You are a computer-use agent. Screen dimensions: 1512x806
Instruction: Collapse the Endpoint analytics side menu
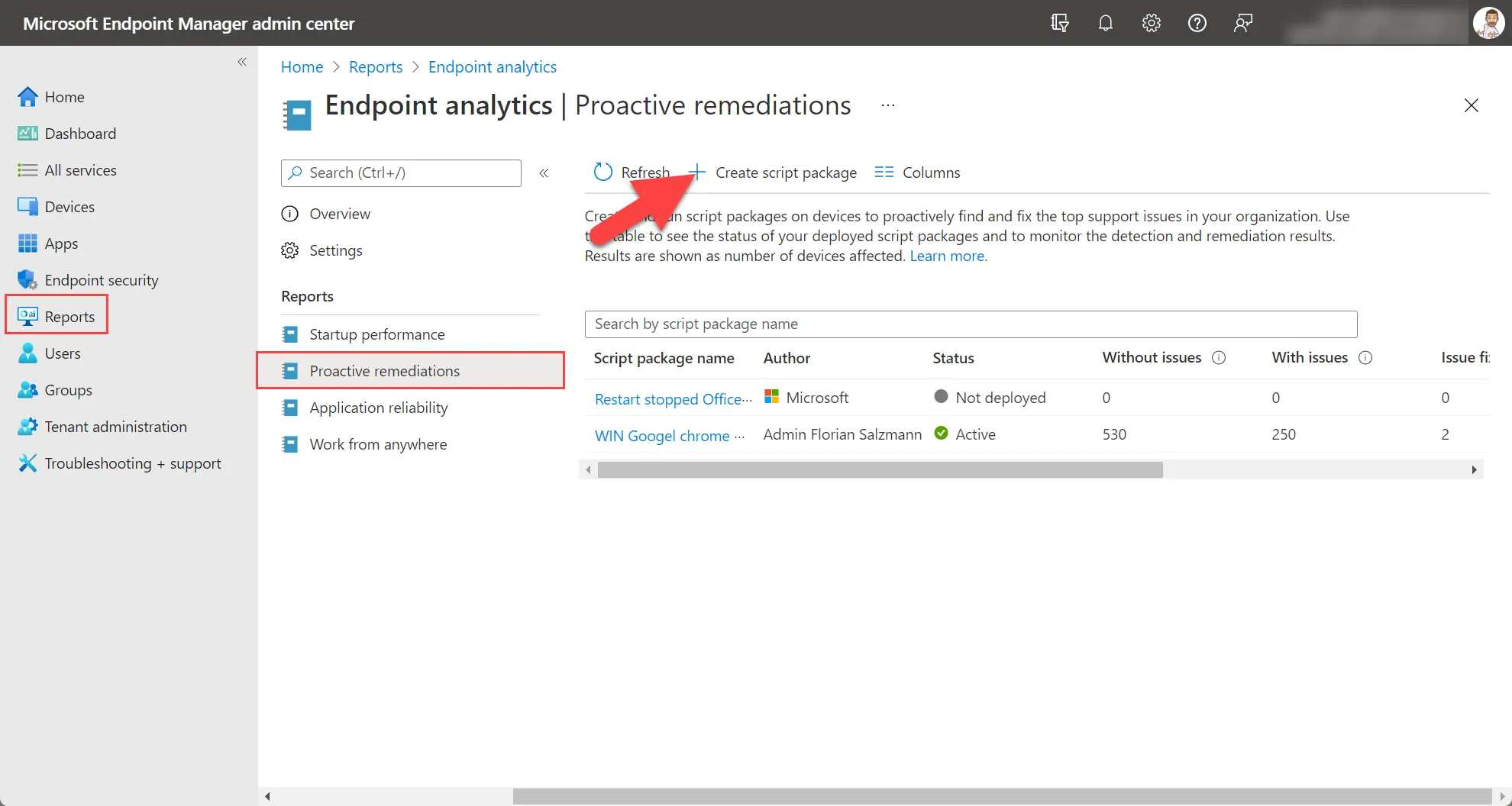point(544,173)
